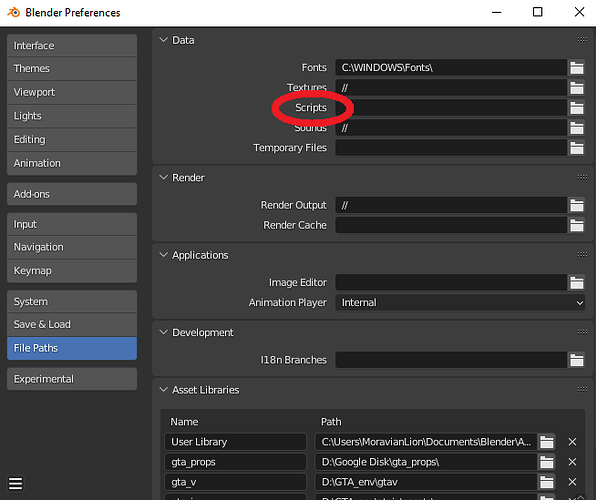
Task: Open folder browser for Render Cache
Action: [x=576, y=225]
